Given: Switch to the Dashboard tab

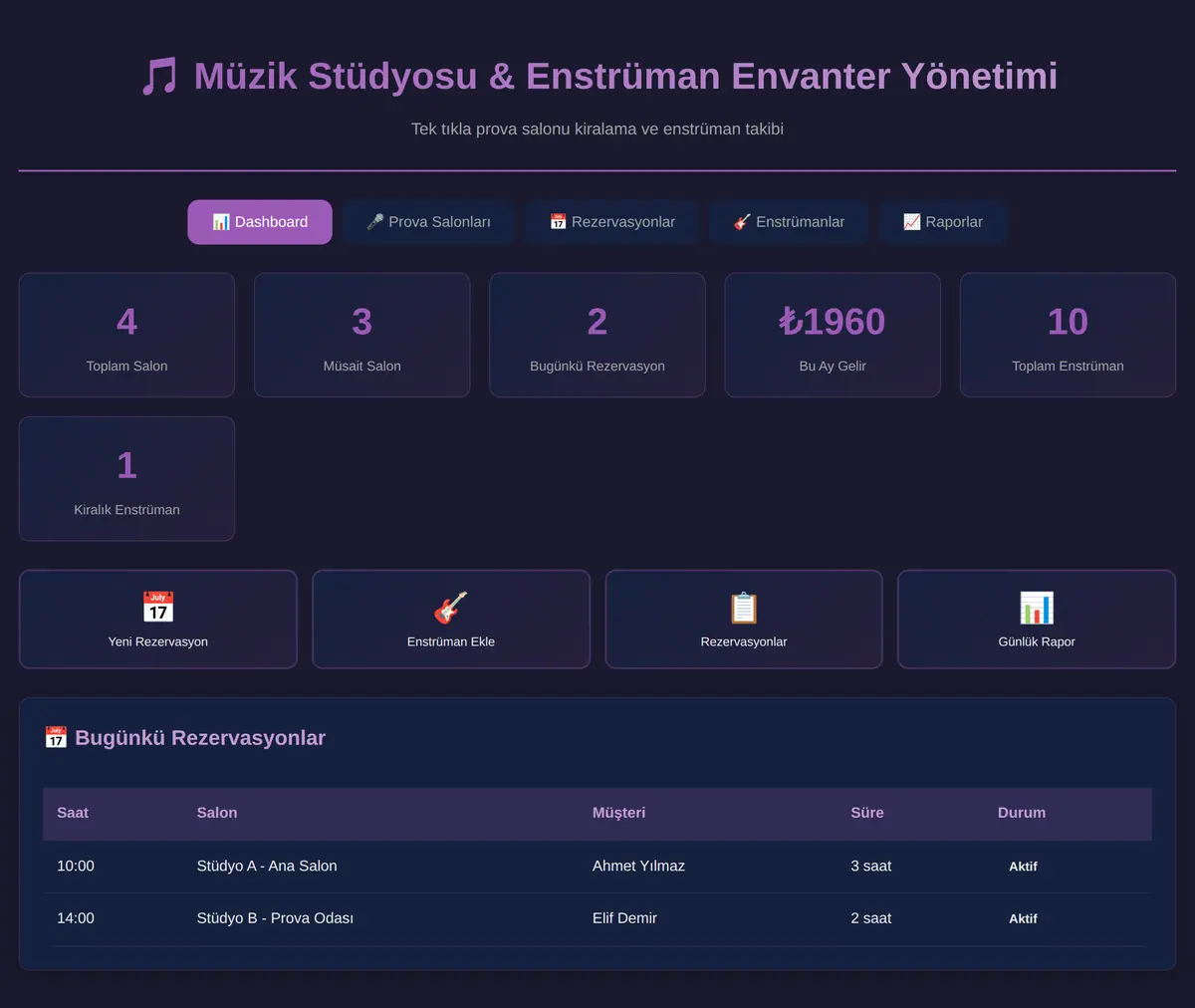Looking at the screenshot, I should pyautogui.click(x=260, y=222).
